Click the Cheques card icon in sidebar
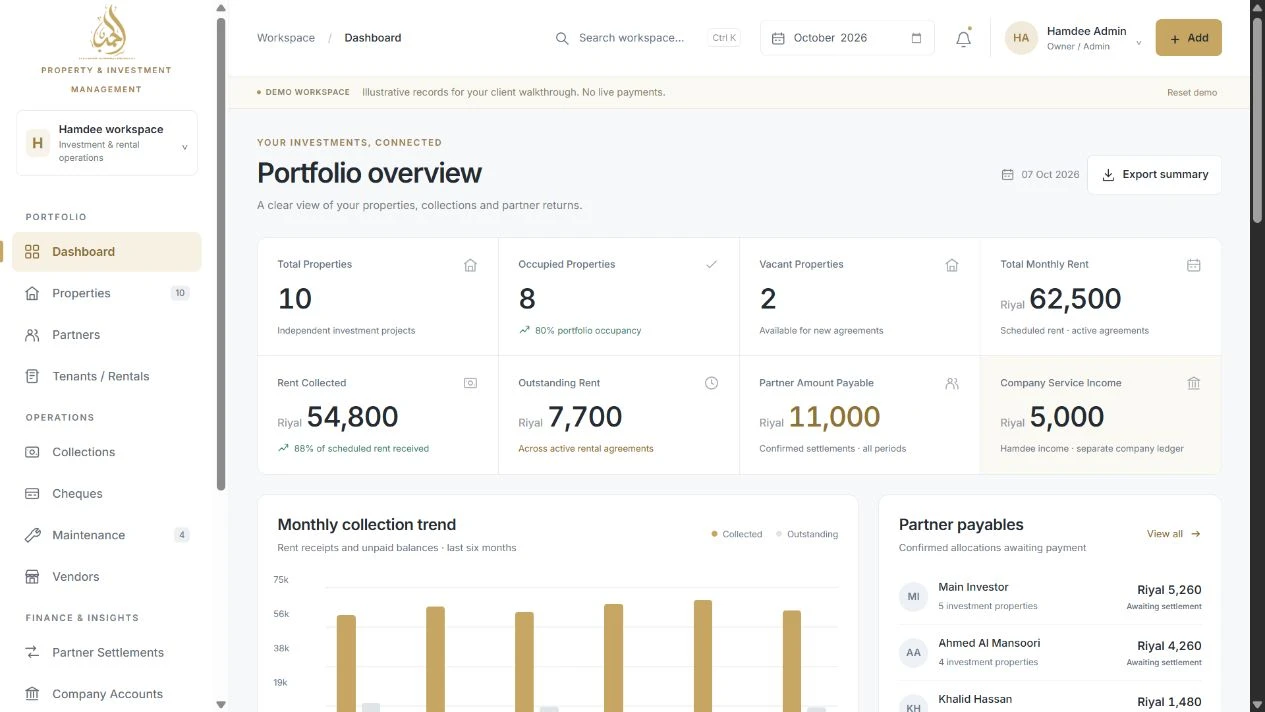This screenshot has height=712, width=1265. point(32,494)
